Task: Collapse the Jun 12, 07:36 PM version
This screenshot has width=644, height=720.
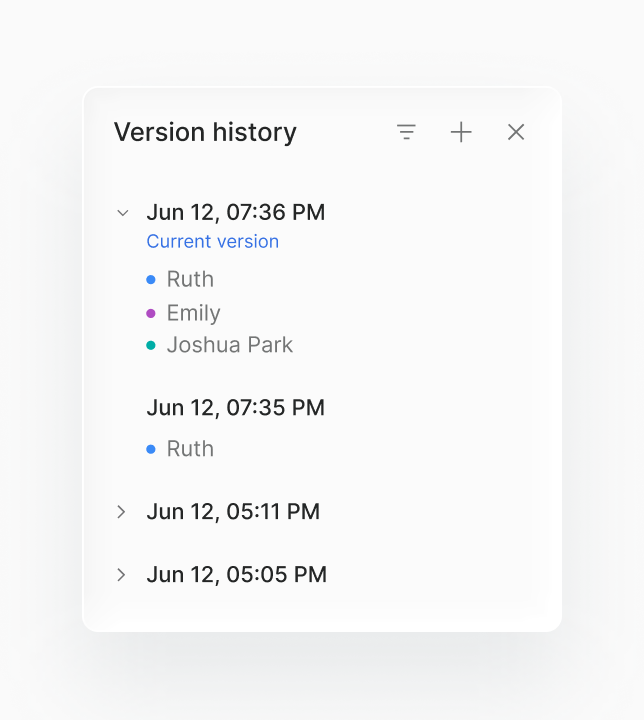Action: point(123,213)
